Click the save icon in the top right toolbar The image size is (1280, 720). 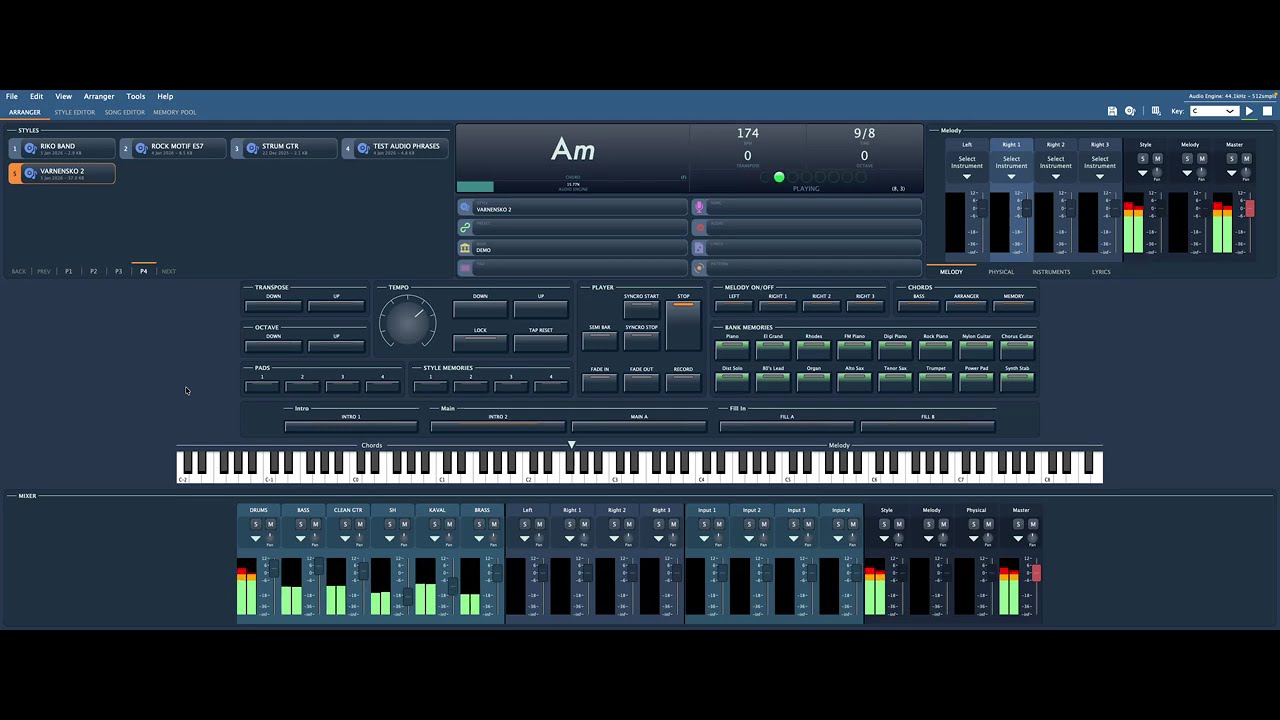point(1112,111)
